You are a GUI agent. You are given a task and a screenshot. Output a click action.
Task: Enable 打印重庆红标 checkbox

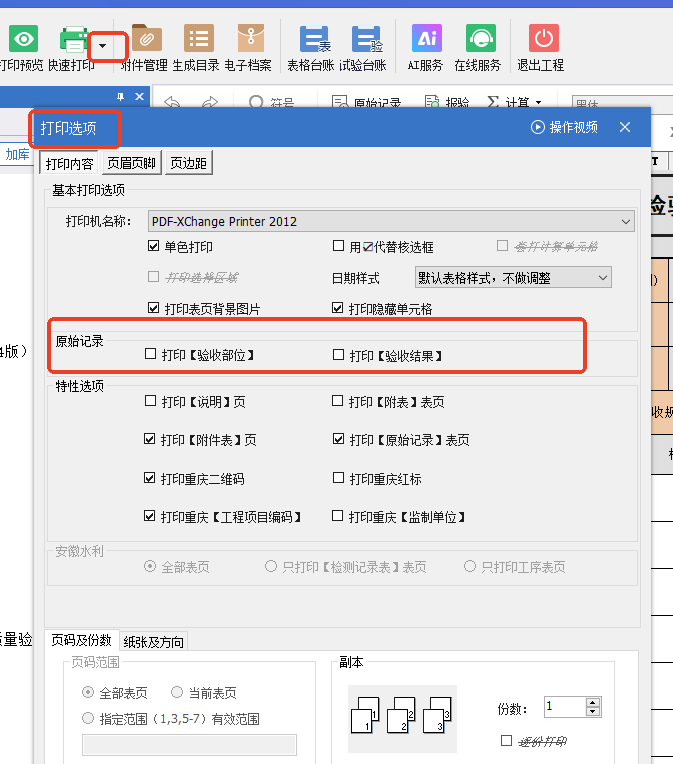point(338,478)
